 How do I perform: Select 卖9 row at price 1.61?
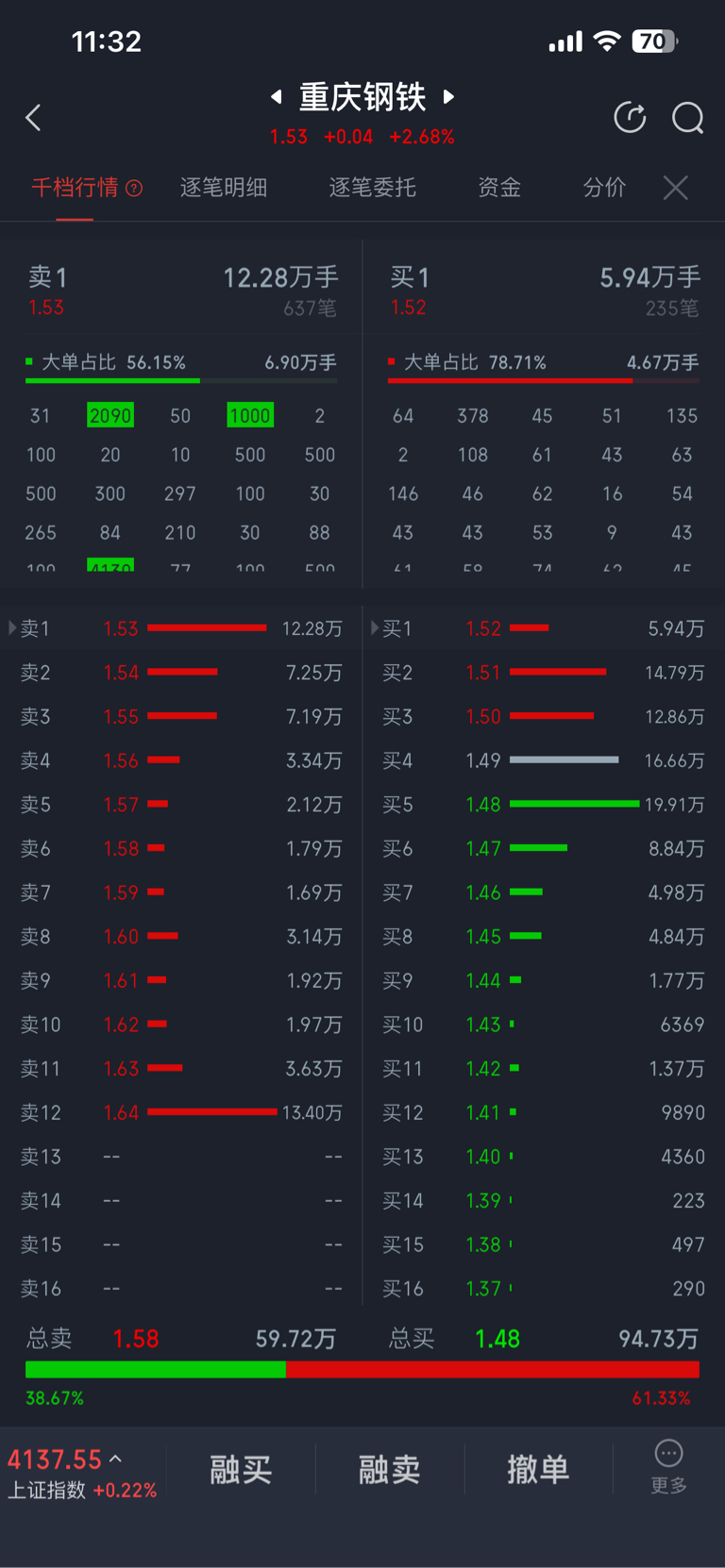181,980
